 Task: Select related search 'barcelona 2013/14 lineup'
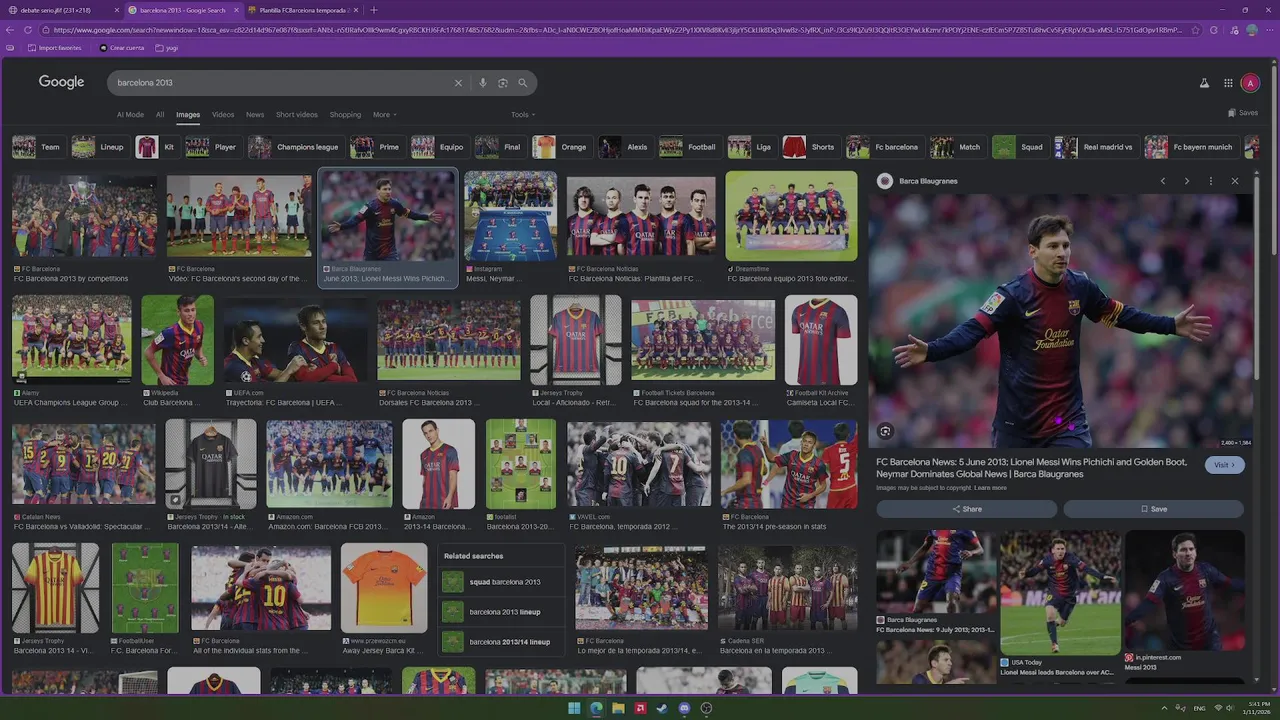(501, 642)
